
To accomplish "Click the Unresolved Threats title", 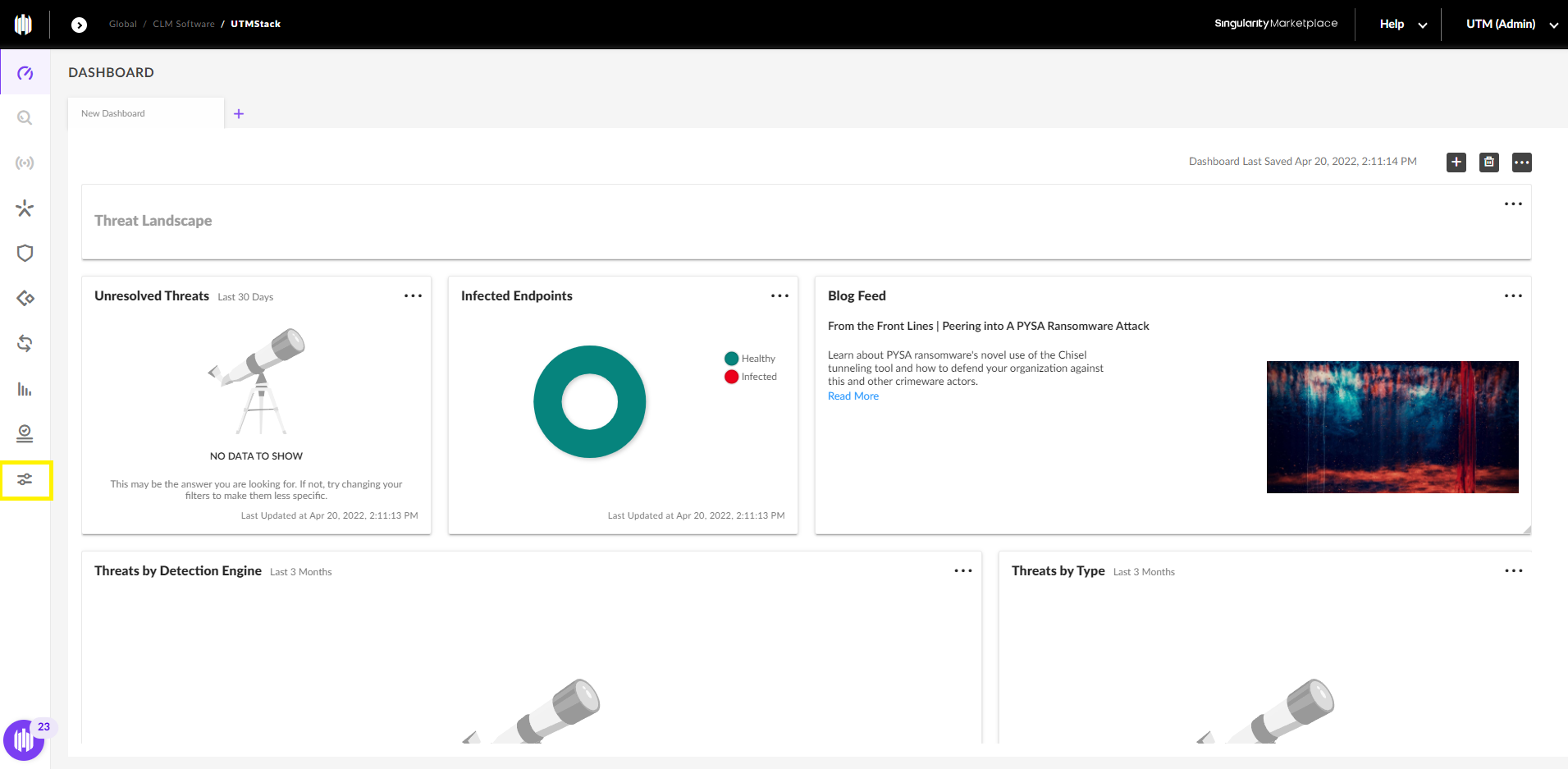I will tap(152, 295).
